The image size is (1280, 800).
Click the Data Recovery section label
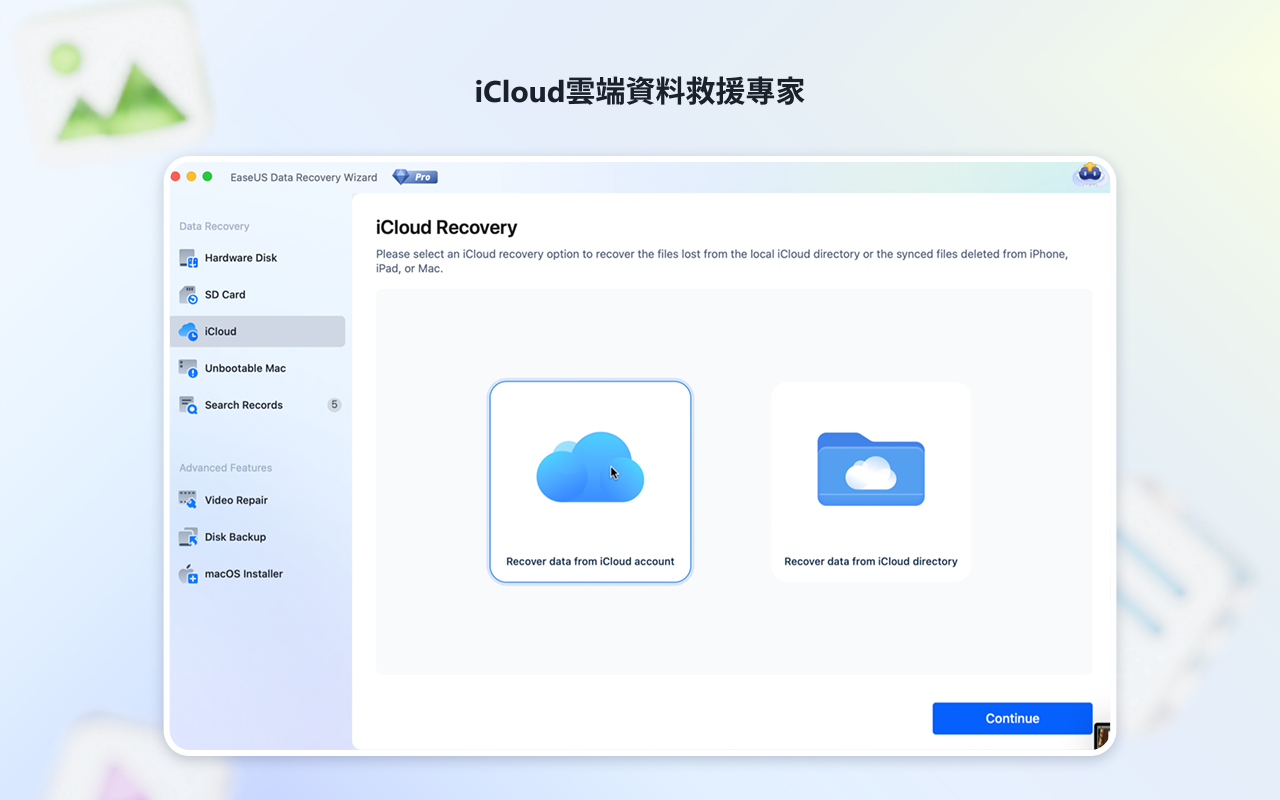tap(214, 226)
